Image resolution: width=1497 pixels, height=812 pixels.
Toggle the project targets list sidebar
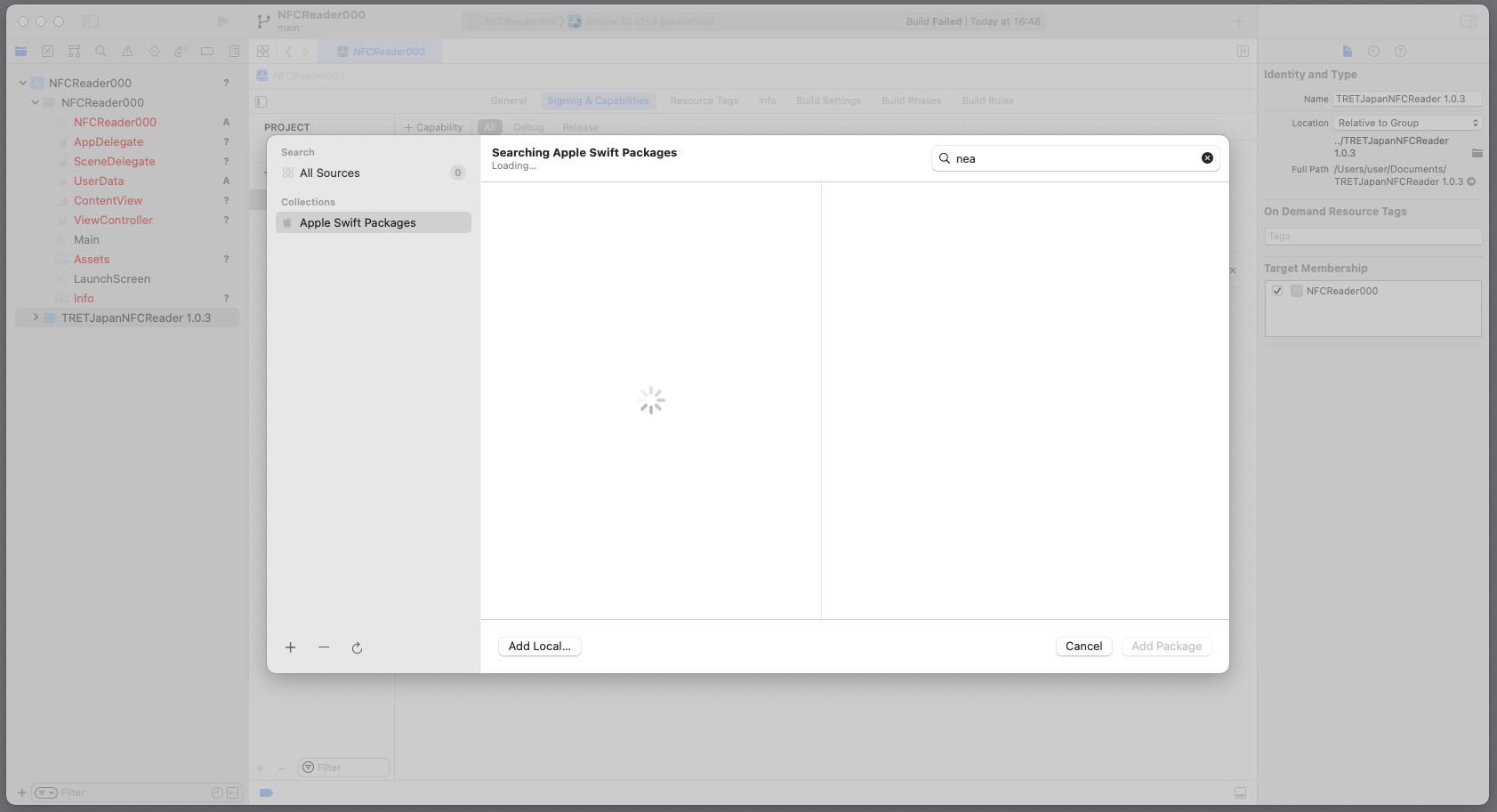pyautogui.click(x=261, y=101)
